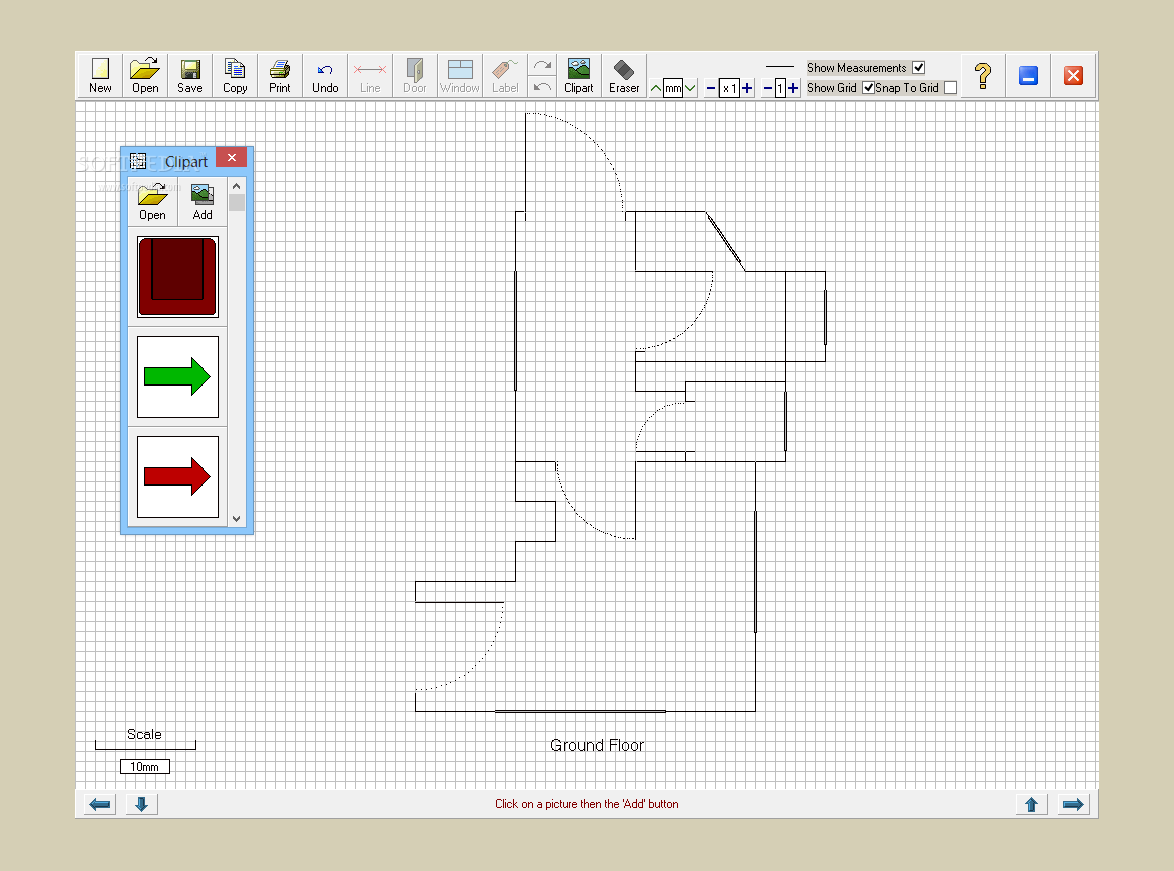Click the Ground Floor label

(x=597, y=745)
